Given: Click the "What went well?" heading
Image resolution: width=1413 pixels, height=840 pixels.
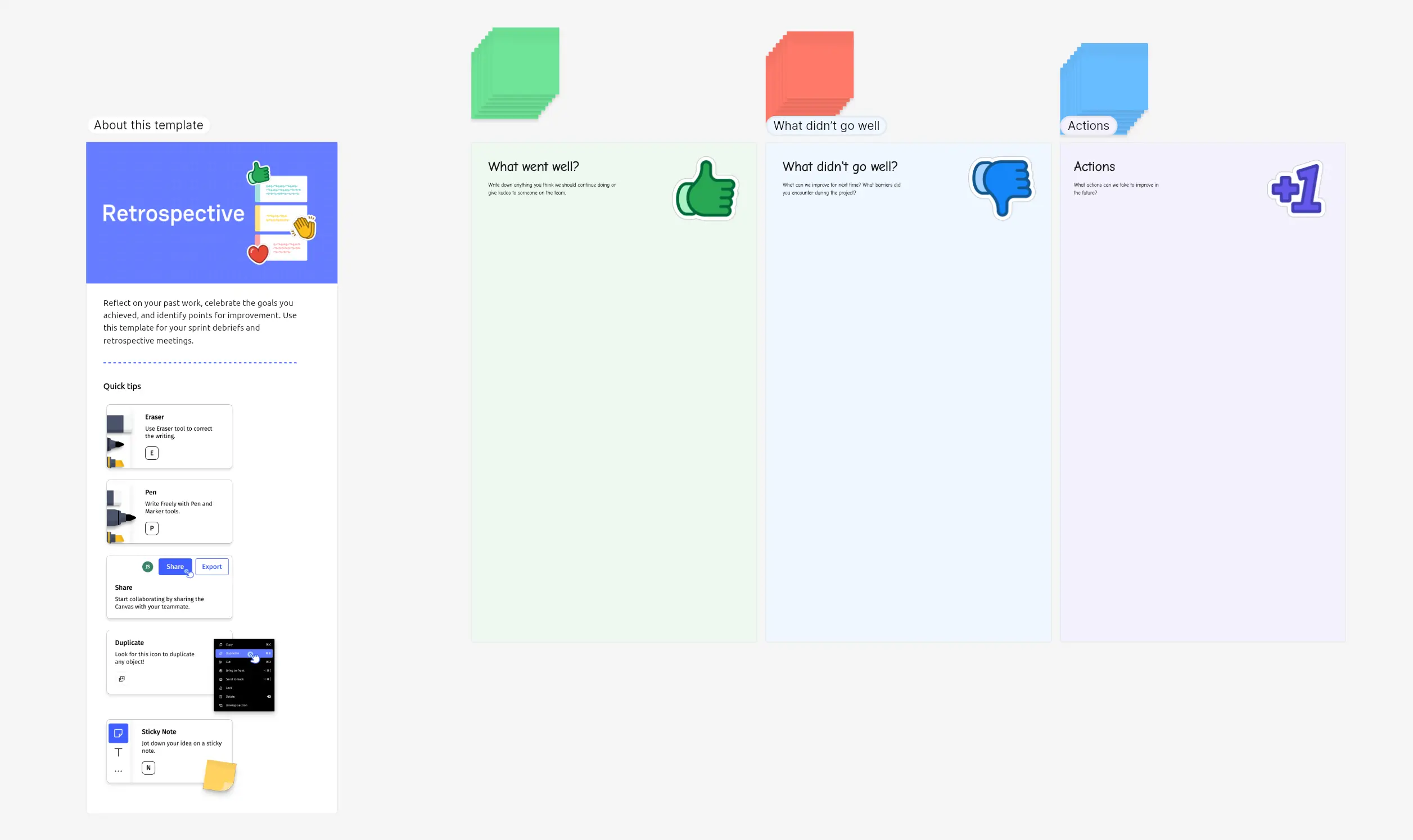Looking at the screenshot, I should (534, 166).
